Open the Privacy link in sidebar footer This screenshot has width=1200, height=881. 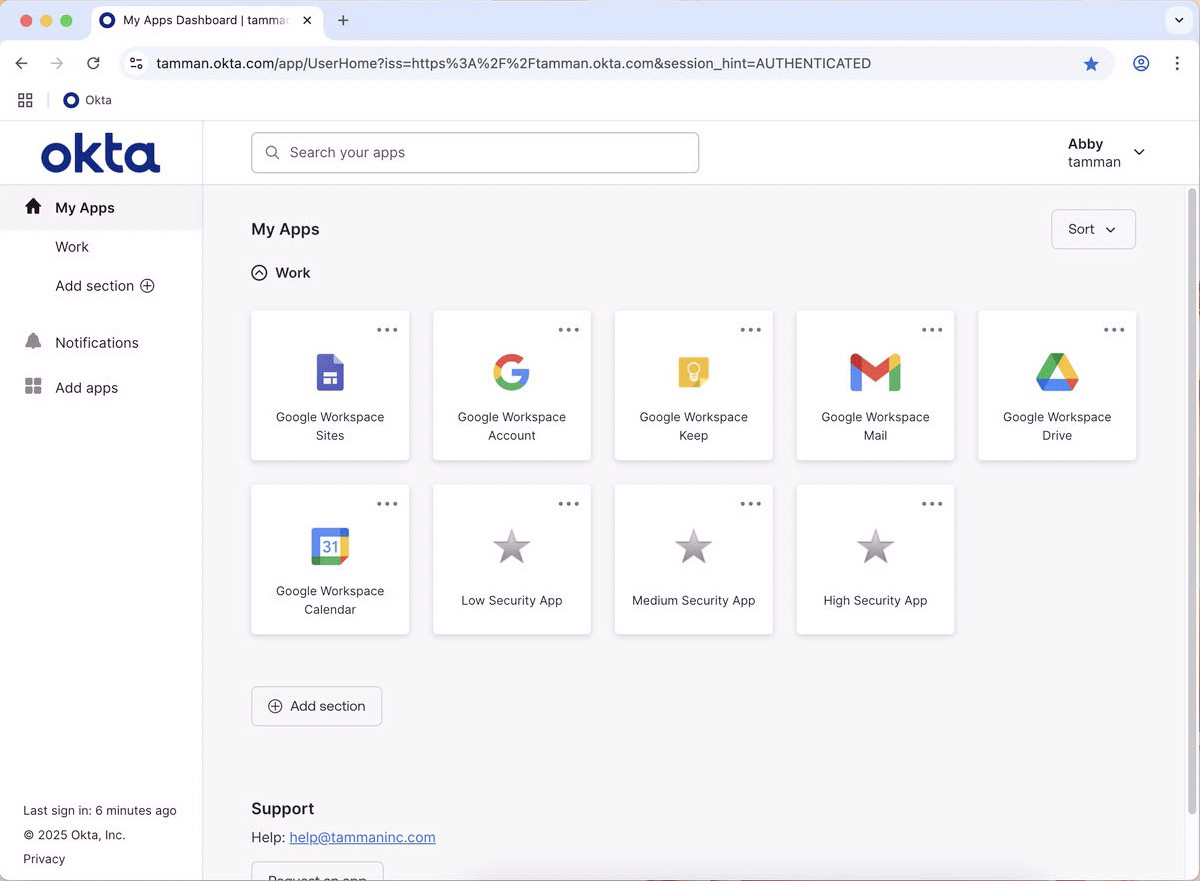pyautogui.click(x=44, y=859)
